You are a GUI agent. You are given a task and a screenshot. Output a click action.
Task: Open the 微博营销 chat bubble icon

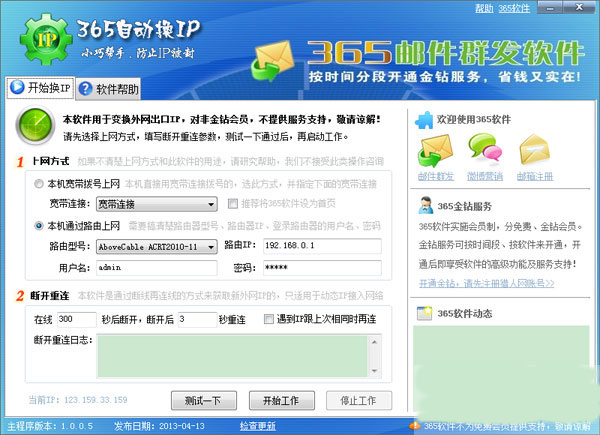coord(485,147)
